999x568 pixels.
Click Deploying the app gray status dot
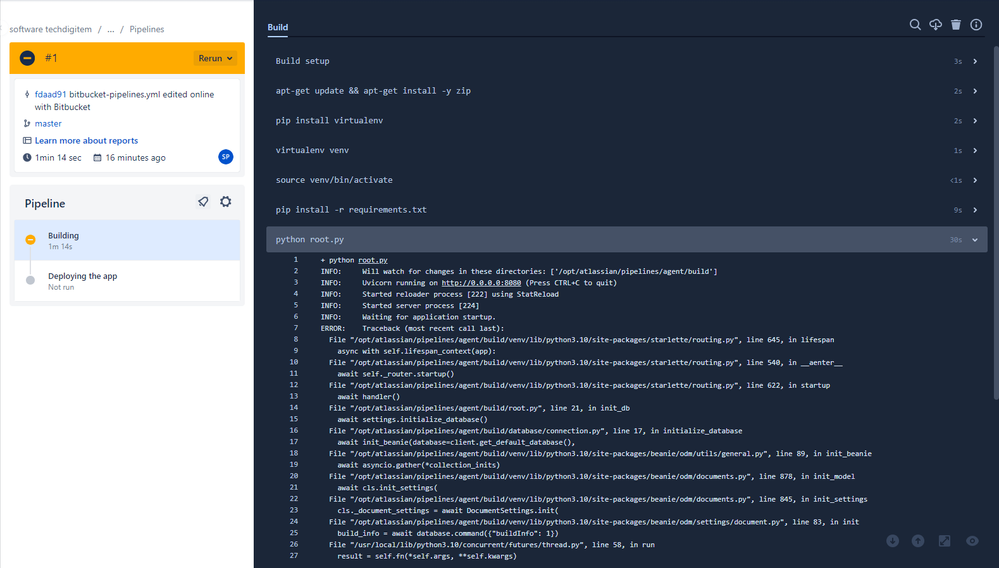[30, 280]
